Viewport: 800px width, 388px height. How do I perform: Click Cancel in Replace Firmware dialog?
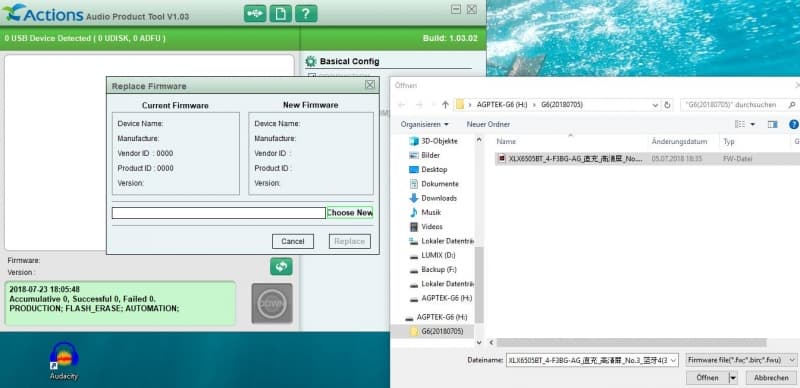293,241
